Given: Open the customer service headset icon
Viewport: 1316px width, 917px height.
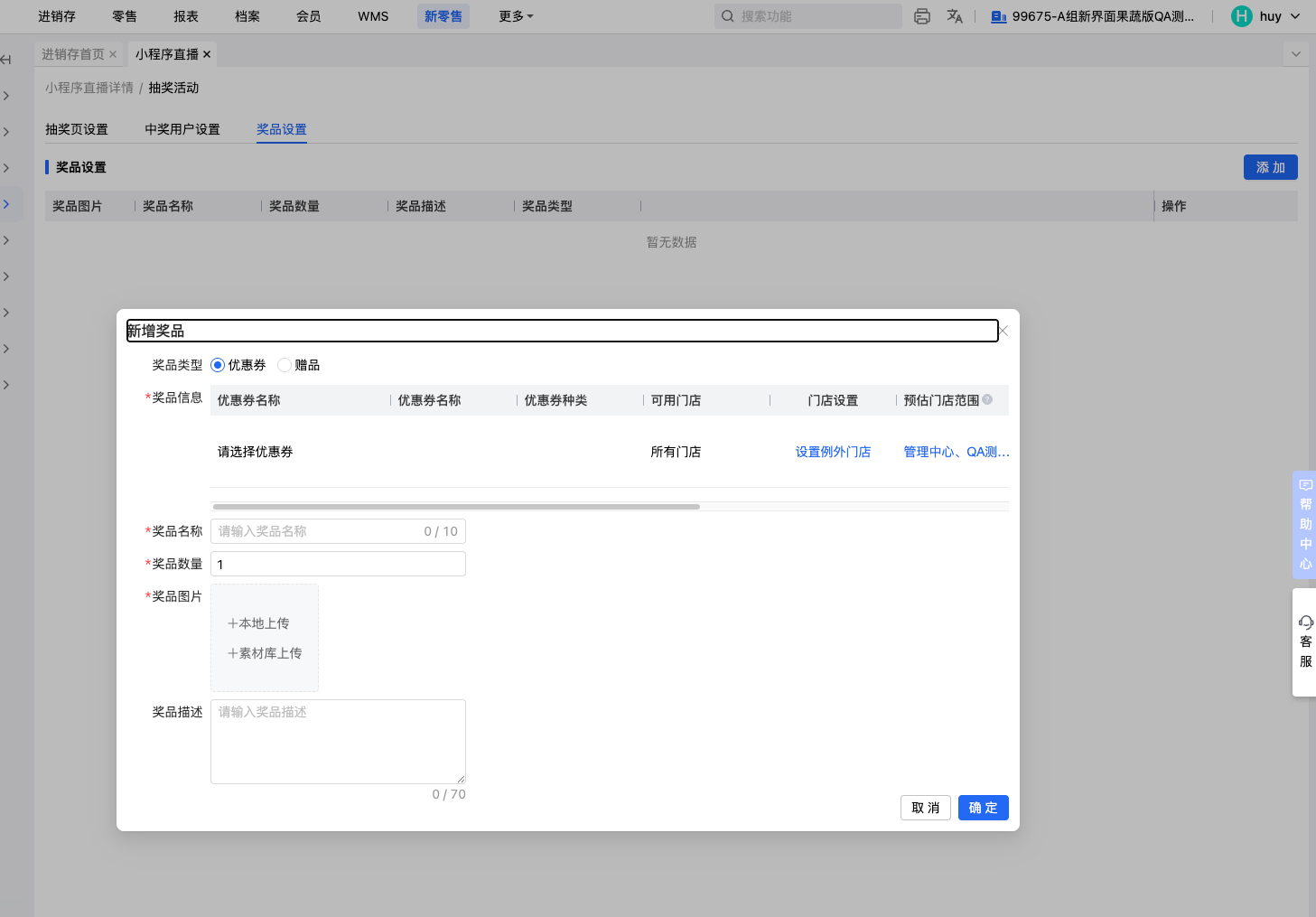Looking at the screenshot, I should [x=1305, y=622].
